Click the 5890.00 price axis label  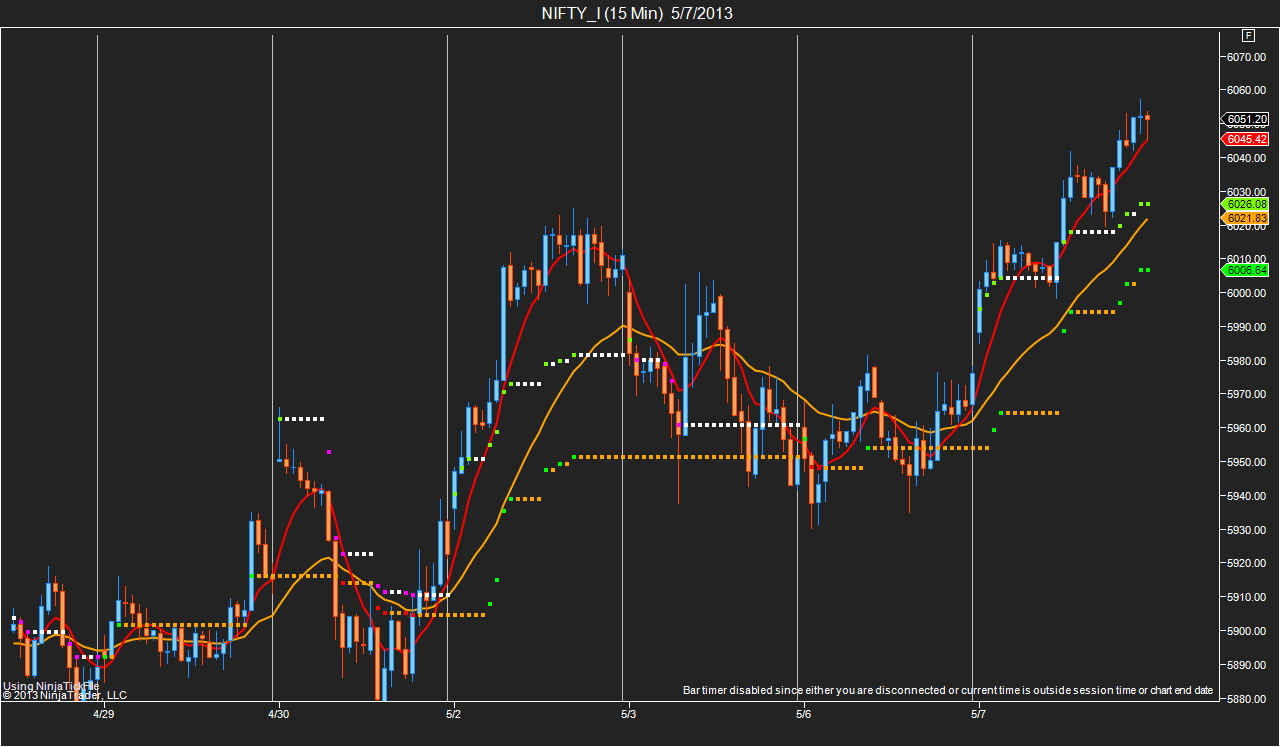tap(1248, 665)
